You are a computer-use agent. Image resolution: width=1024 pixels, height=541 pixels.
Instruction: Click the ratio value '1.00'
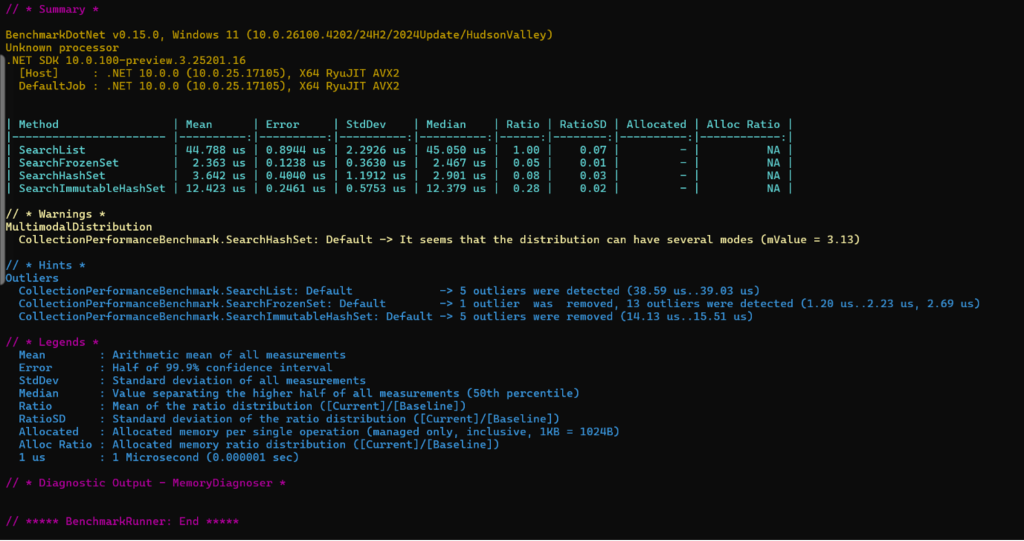point(526,150)
